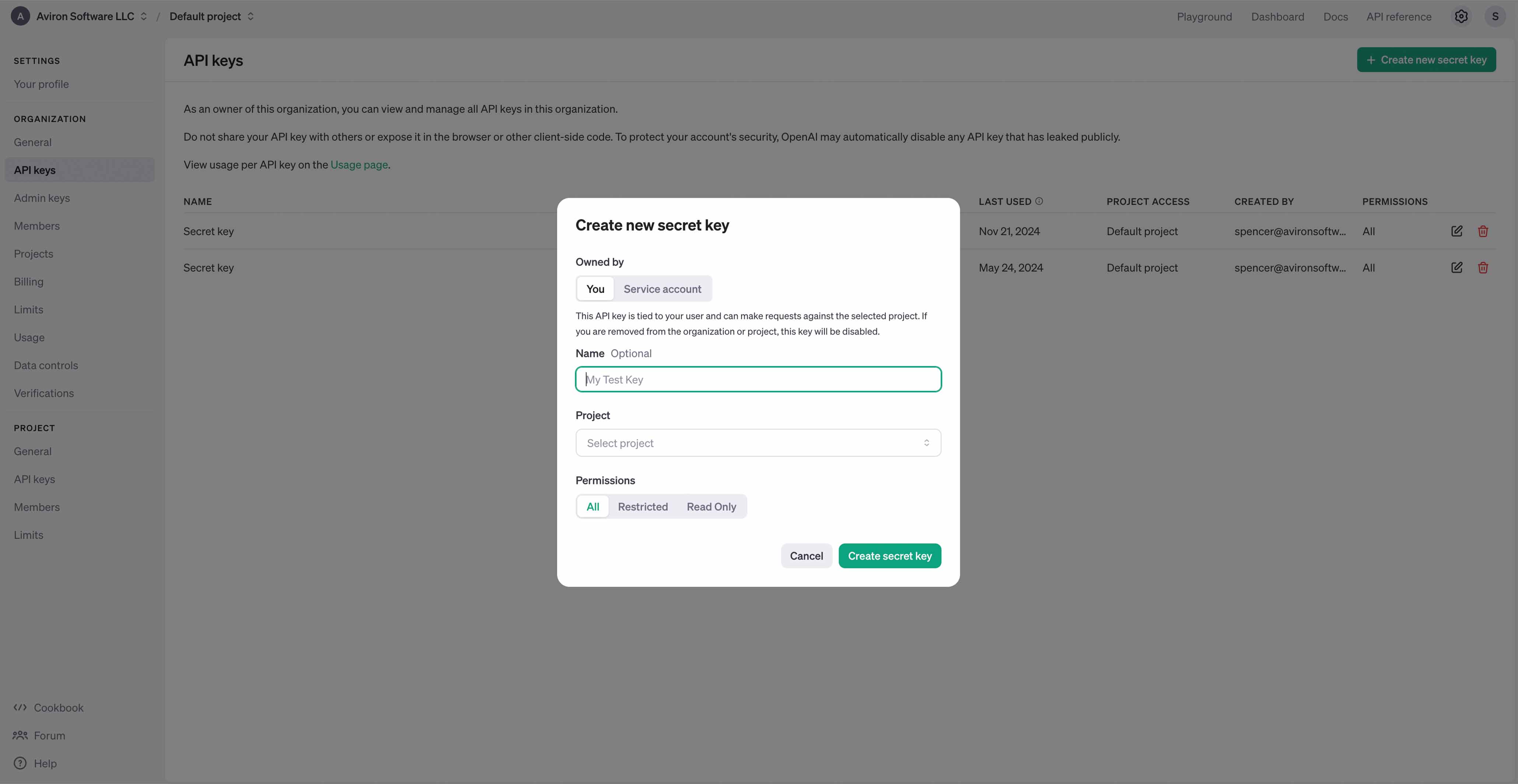
Task: Click creator email in the May 24 row
Action: [x=1290, y=267]
